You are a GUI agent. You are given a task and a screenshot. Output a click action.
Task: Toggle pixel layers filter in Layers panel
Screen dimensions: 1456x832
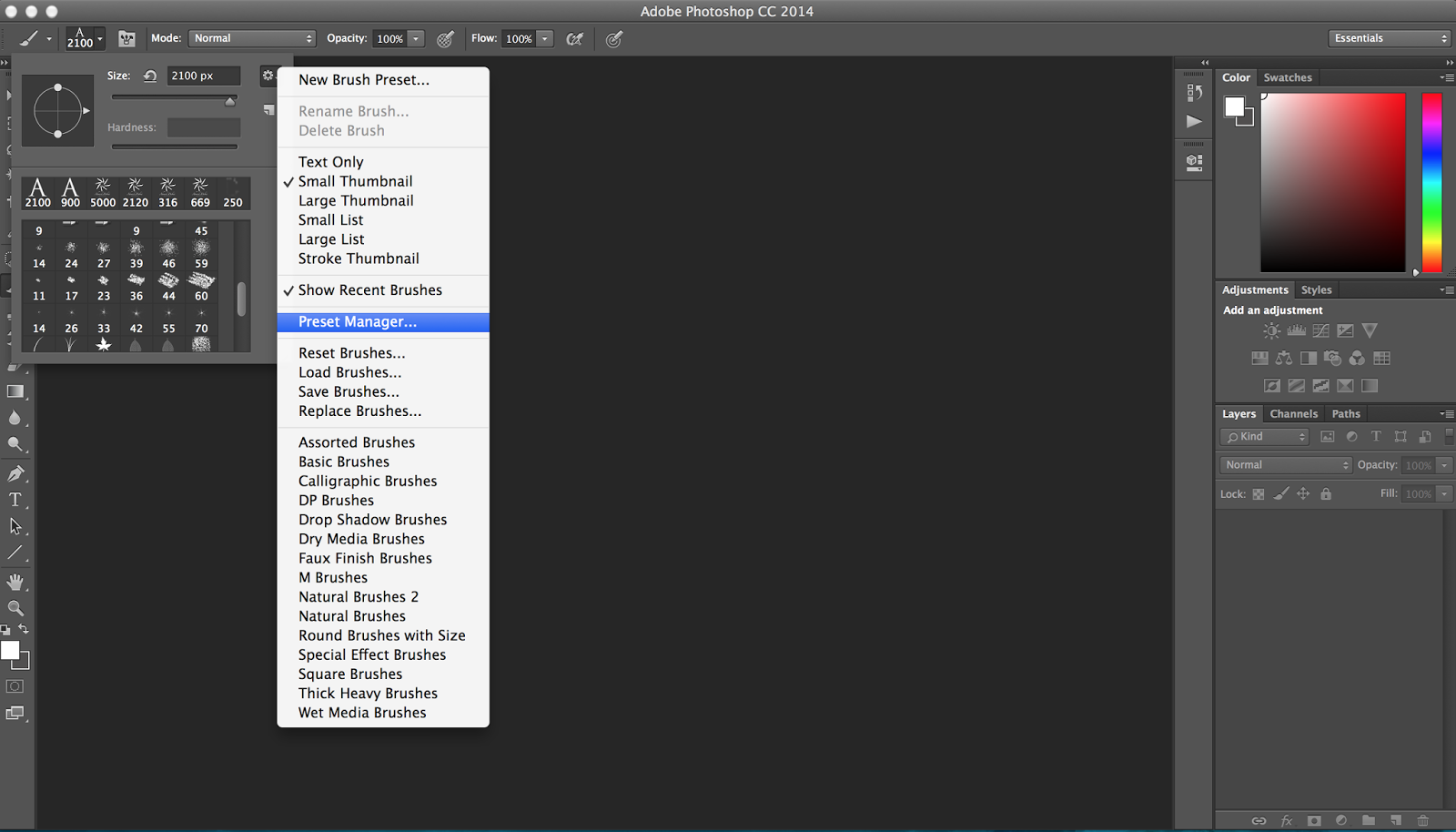1328,437
